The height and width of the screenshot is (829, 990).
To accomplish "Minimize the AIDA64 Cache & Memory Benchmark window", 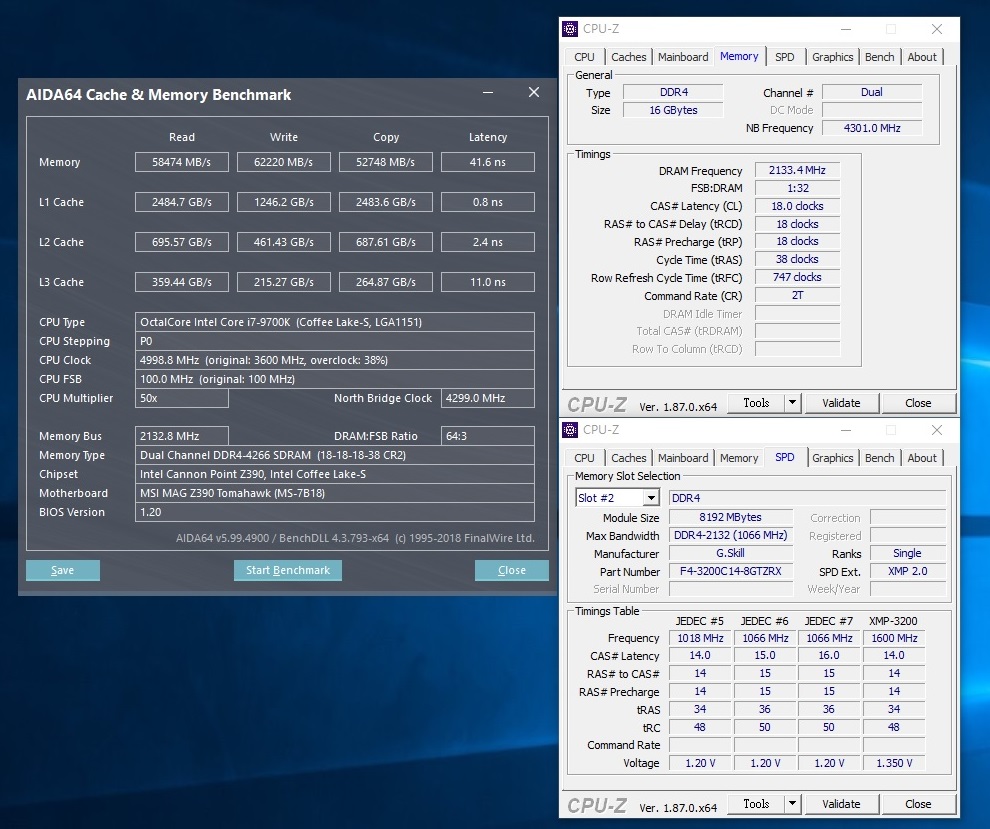I will click(488, 93).
